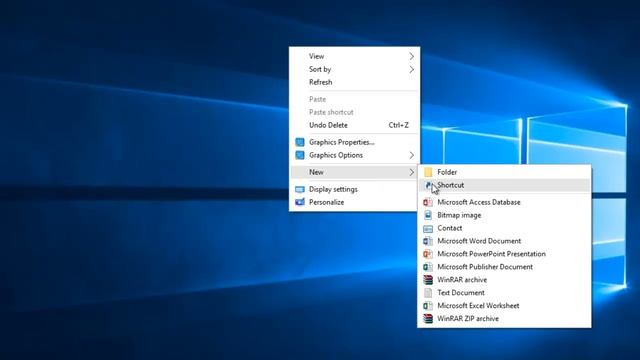Screen dimensions: 640x360
Task: Click the Display settings monitor icon
Action: (300, 189)
